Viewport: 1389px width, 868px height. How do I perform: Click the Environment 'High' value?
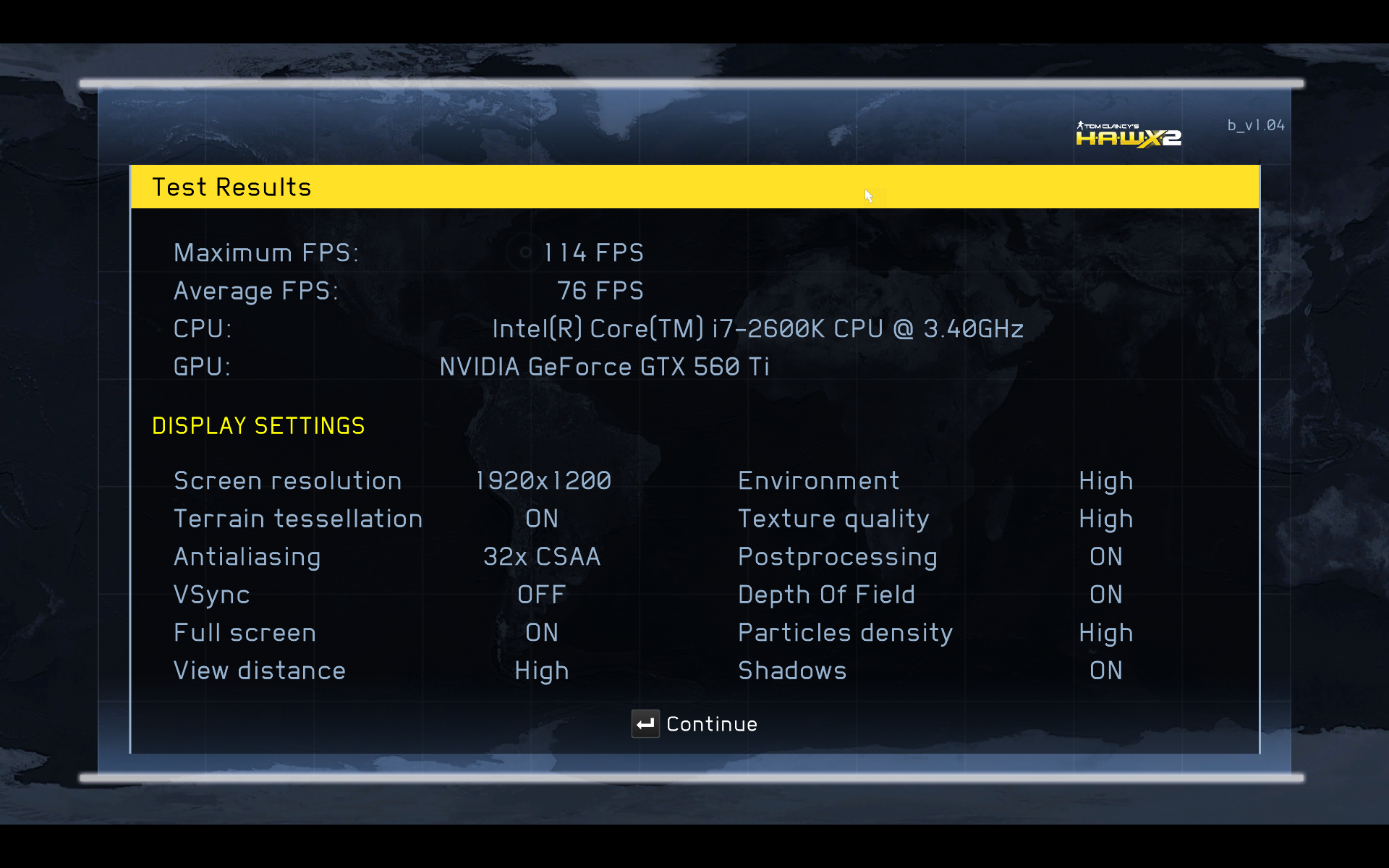point(1106,482)
